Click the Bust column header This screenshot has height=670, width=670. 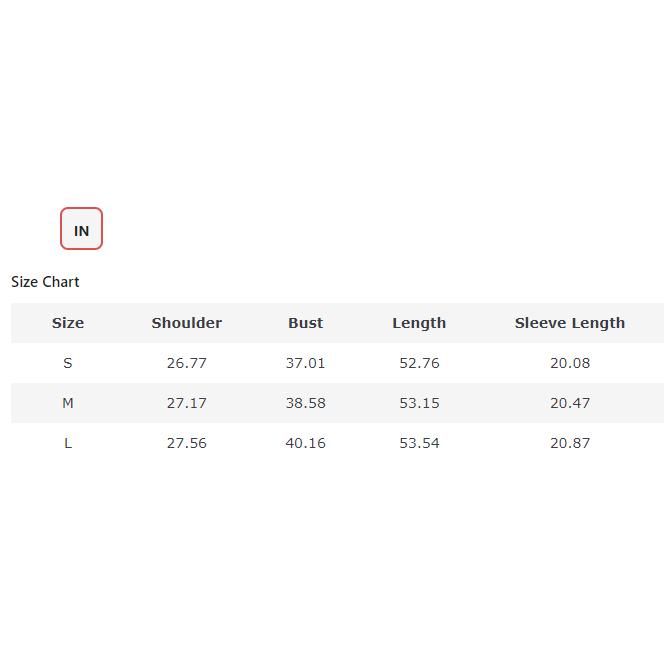click(x=305, y=323)
